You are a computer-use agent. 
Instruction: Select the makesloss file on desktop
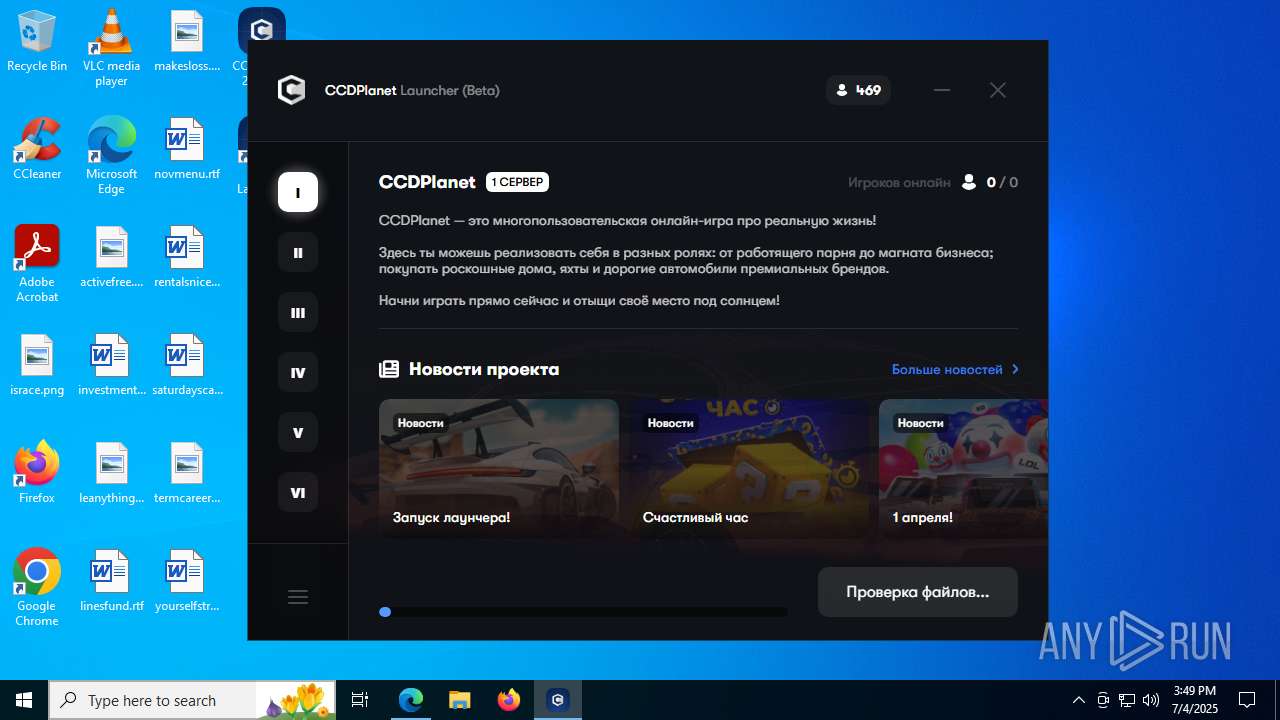coord(186,42)
